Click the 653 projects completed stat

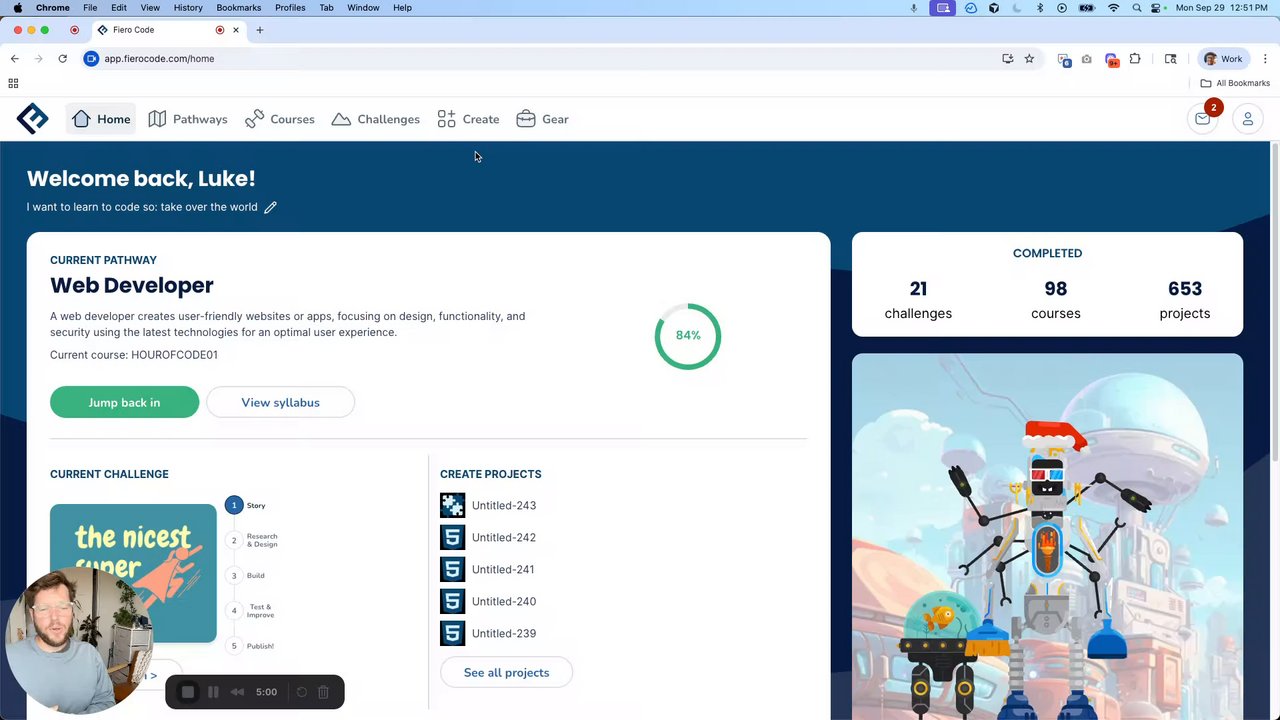click(x=1185, y=300)
